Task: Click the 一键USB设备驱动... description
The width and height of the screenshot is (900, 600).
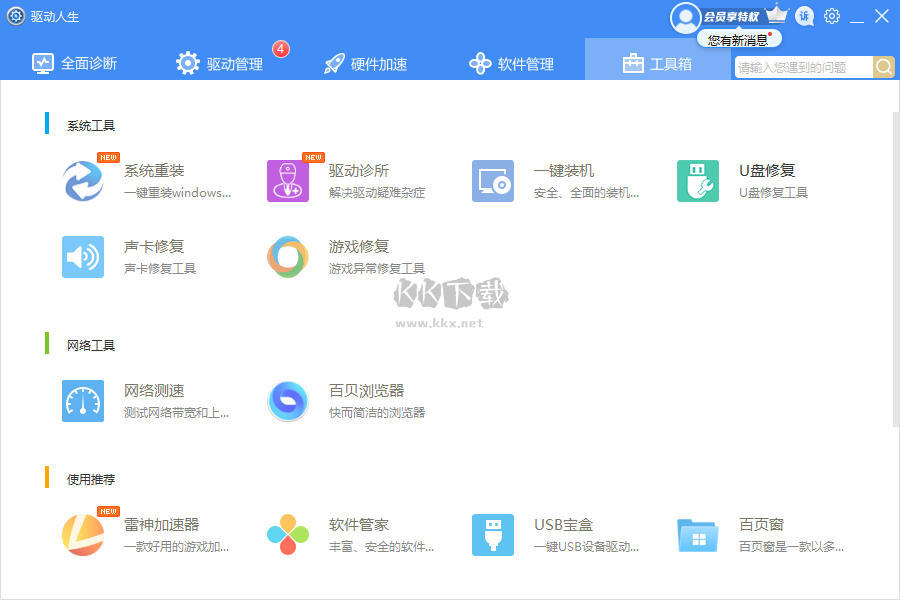Action: [586, 547]
